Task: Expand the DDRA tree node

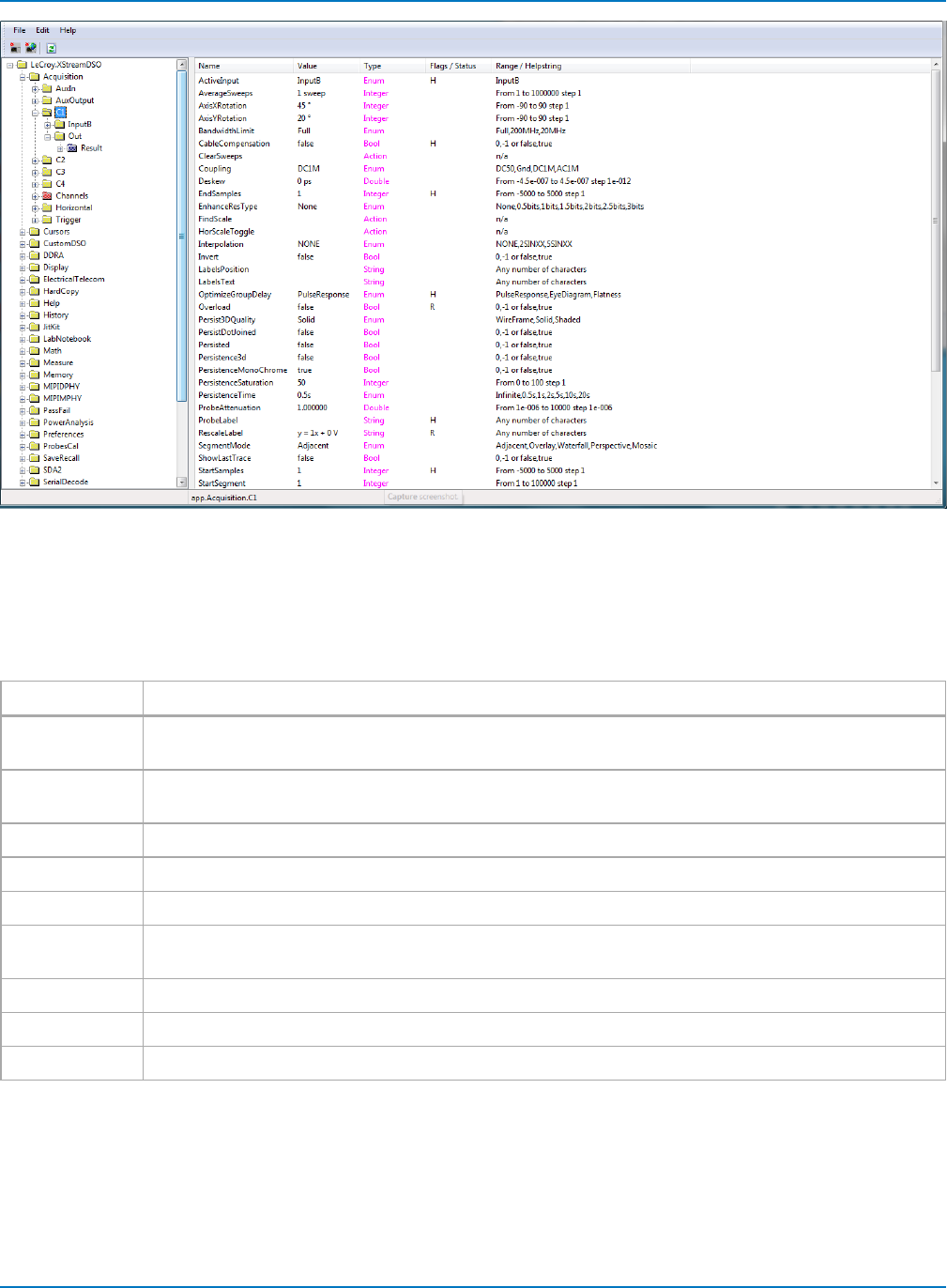Action: click(23, 255)
